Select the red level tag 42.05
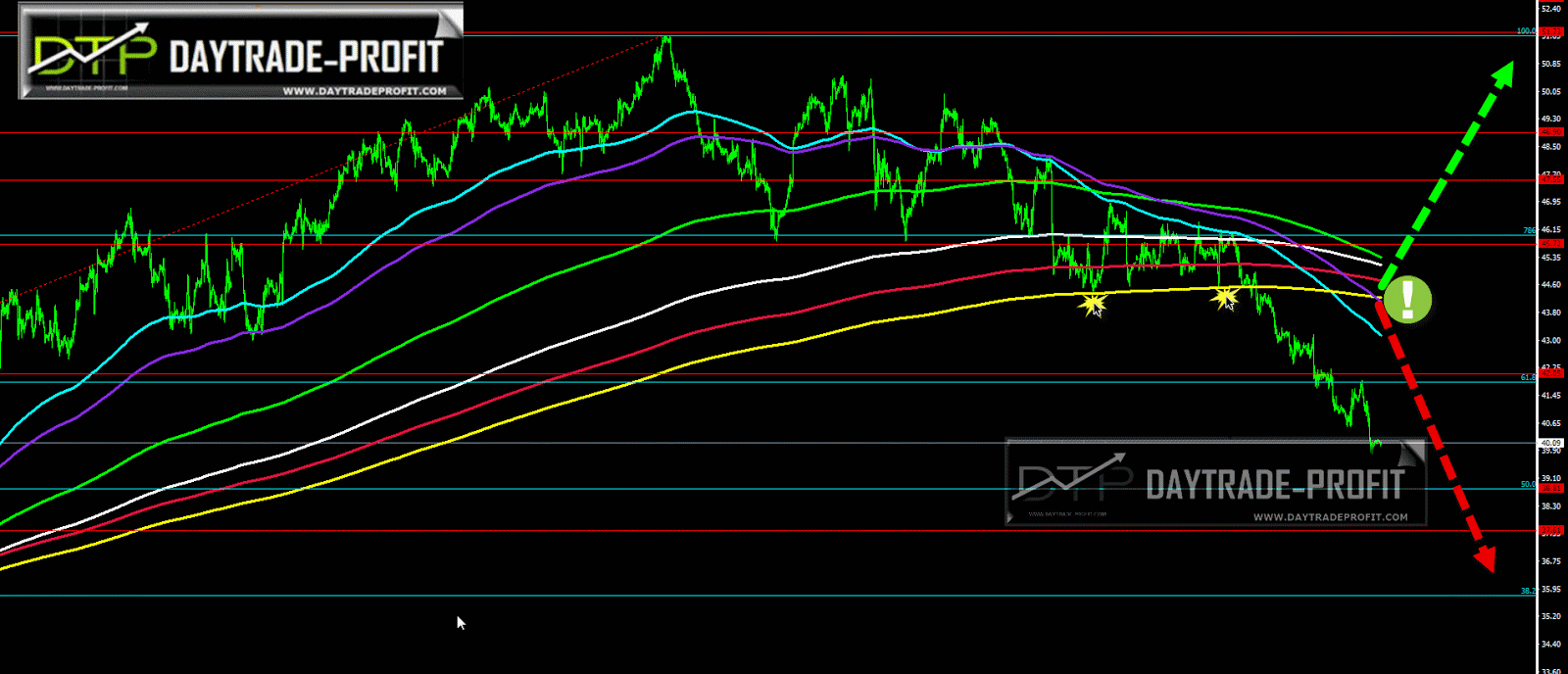Image resolution: width=1568 pixels, height=674 pixels. [x=1551, y=373]
